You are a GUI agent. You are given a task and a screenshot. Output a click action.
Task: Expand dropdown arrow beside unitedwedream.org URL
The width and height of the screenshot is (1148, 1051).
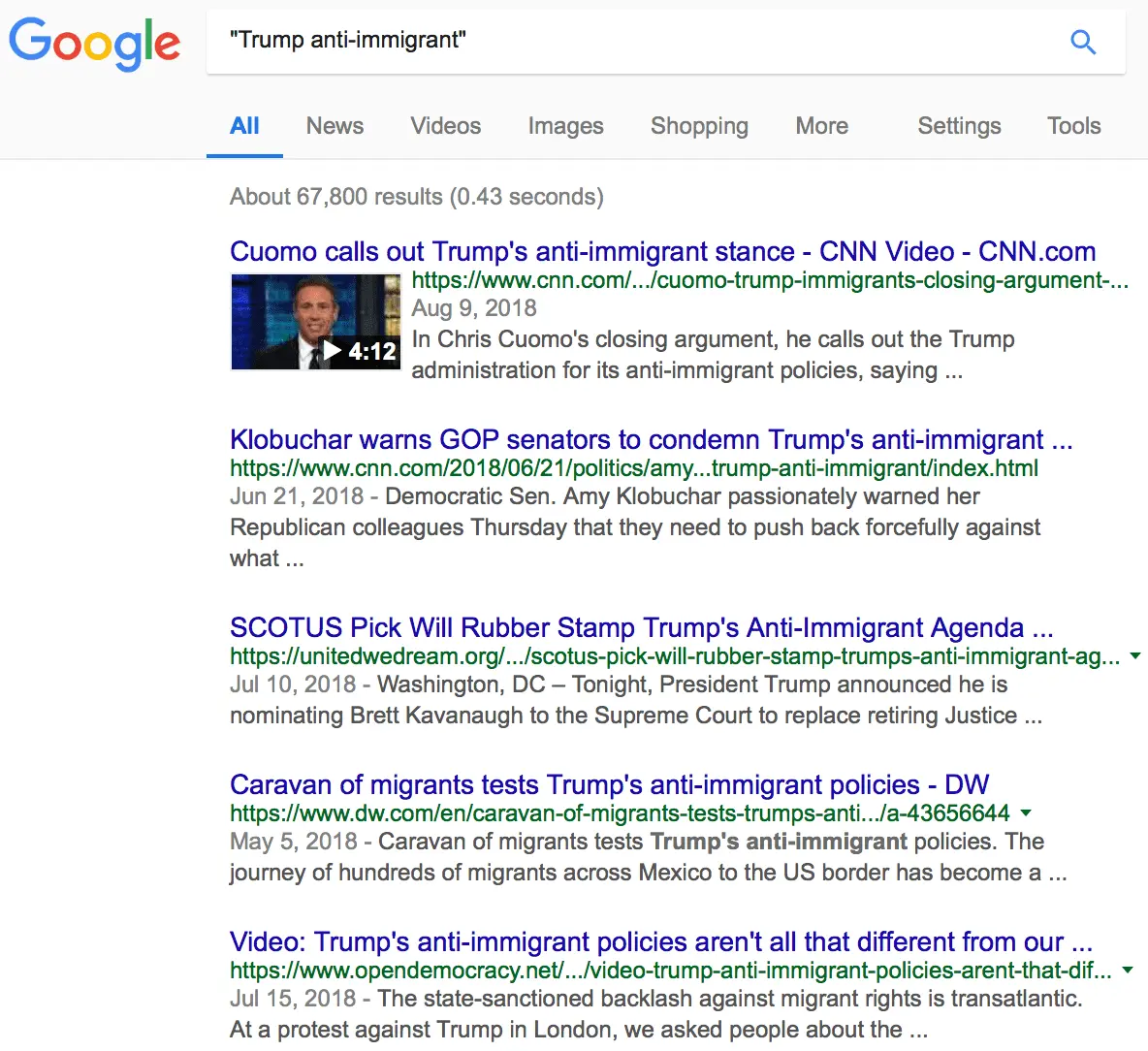tap(1135, 656)
